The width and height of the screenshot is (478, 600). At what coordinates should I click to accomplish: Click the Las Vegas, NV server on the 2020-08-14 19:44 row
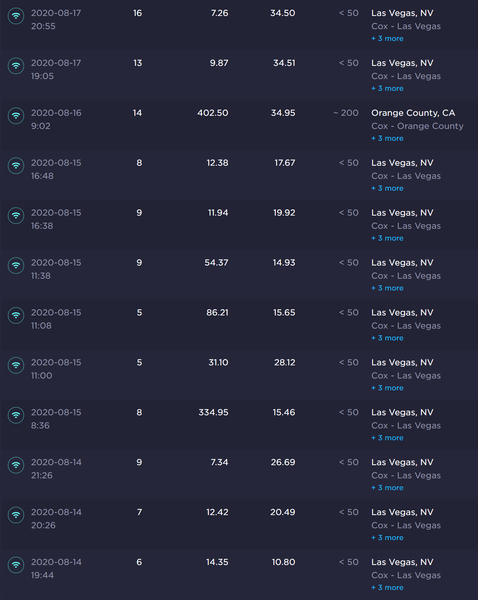click(402, 562)
